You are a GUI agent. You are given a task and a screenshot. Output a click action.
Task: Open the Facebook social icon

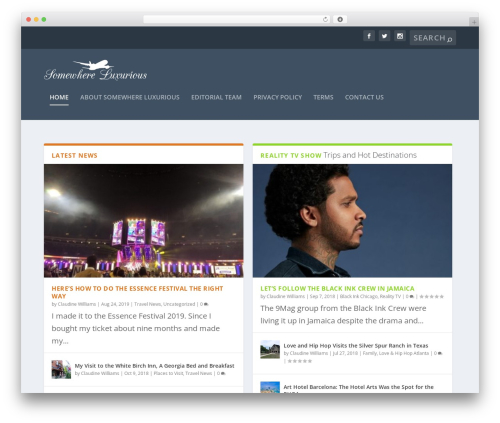[369, 36]
